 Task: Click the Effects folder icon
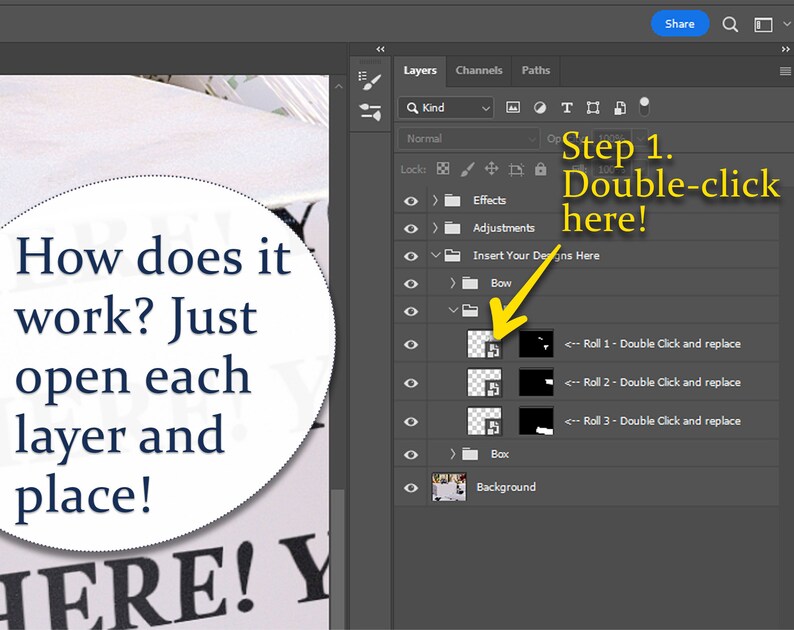[x=452, y=201]
